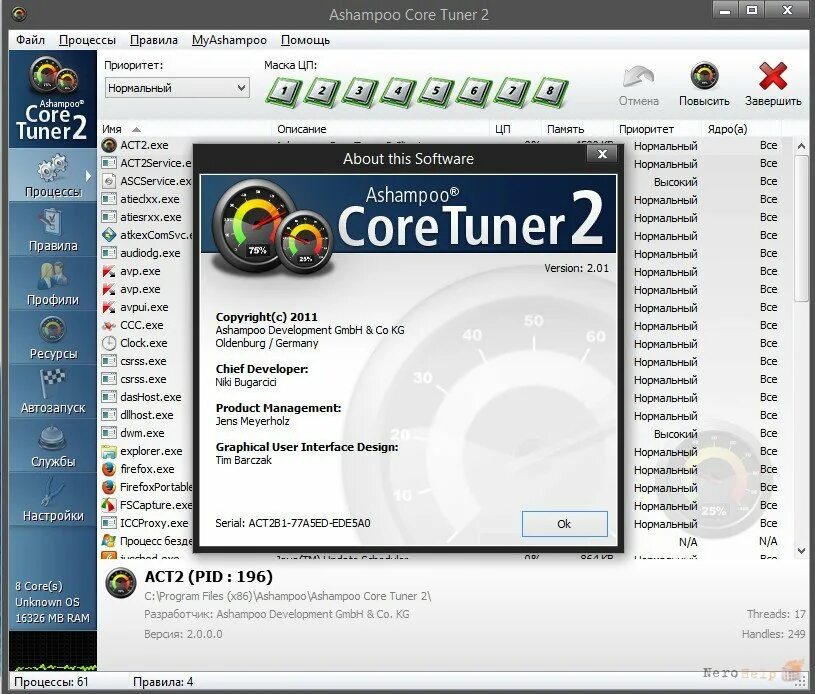
Task: Open the Процессы menu
Action: [x=87, y=40]
